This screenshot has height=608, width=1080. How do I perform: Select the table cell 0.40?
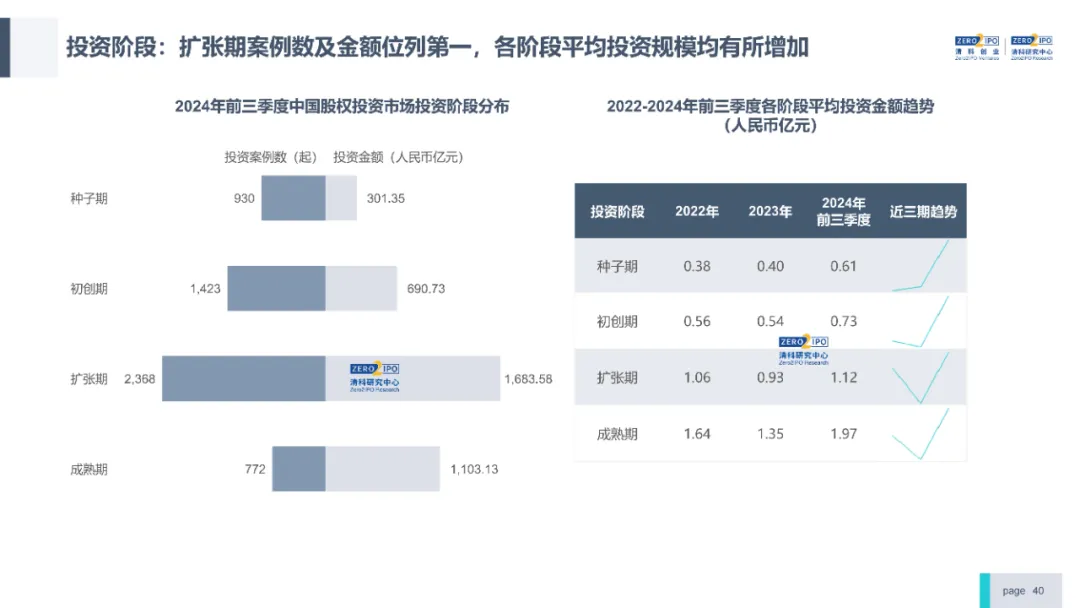coord(770,266)
